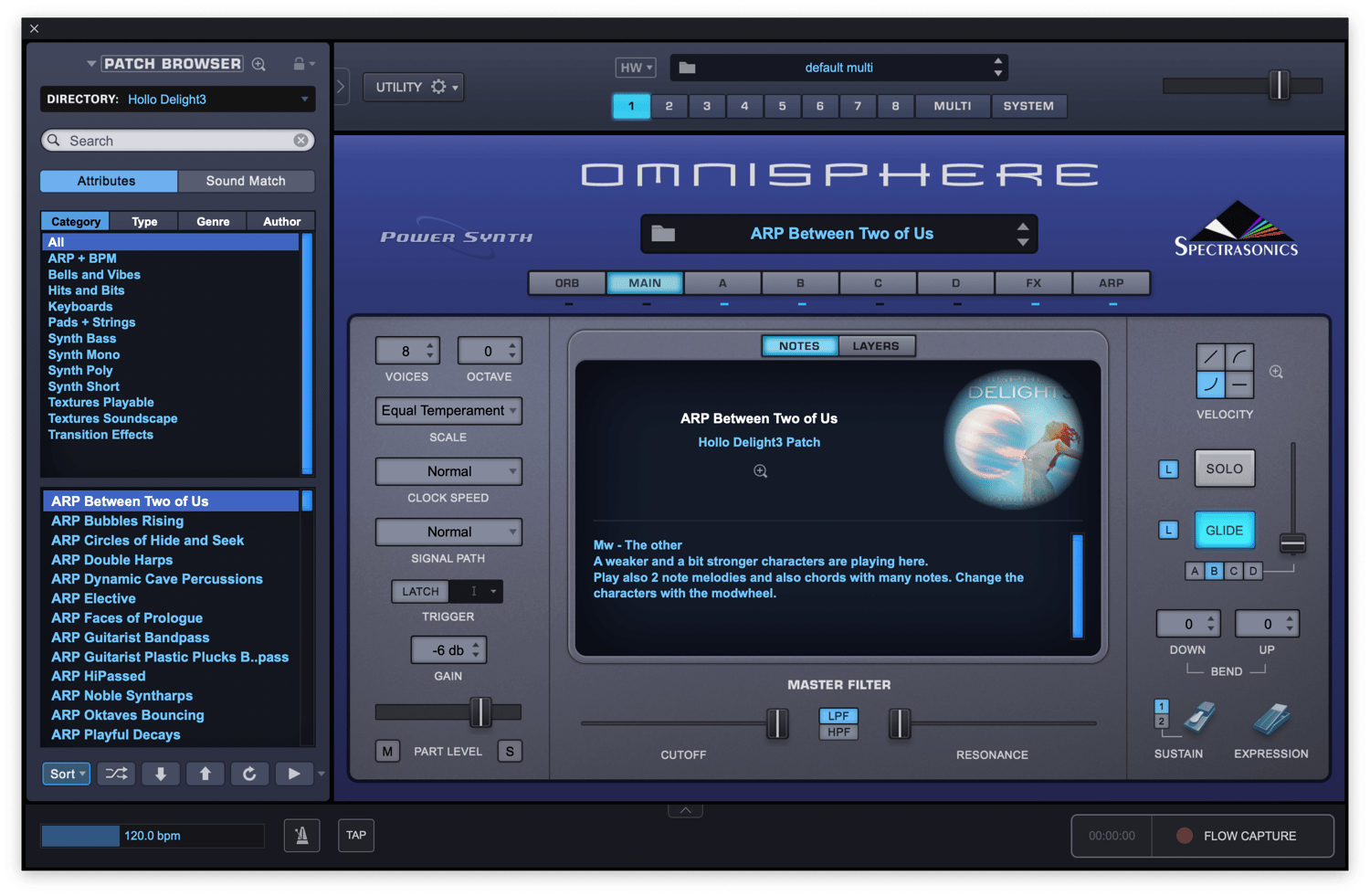The width and height of the screenshot is (1370, 896).
Task: Step to previous patch with up arrow
Action: coord(205,774)
